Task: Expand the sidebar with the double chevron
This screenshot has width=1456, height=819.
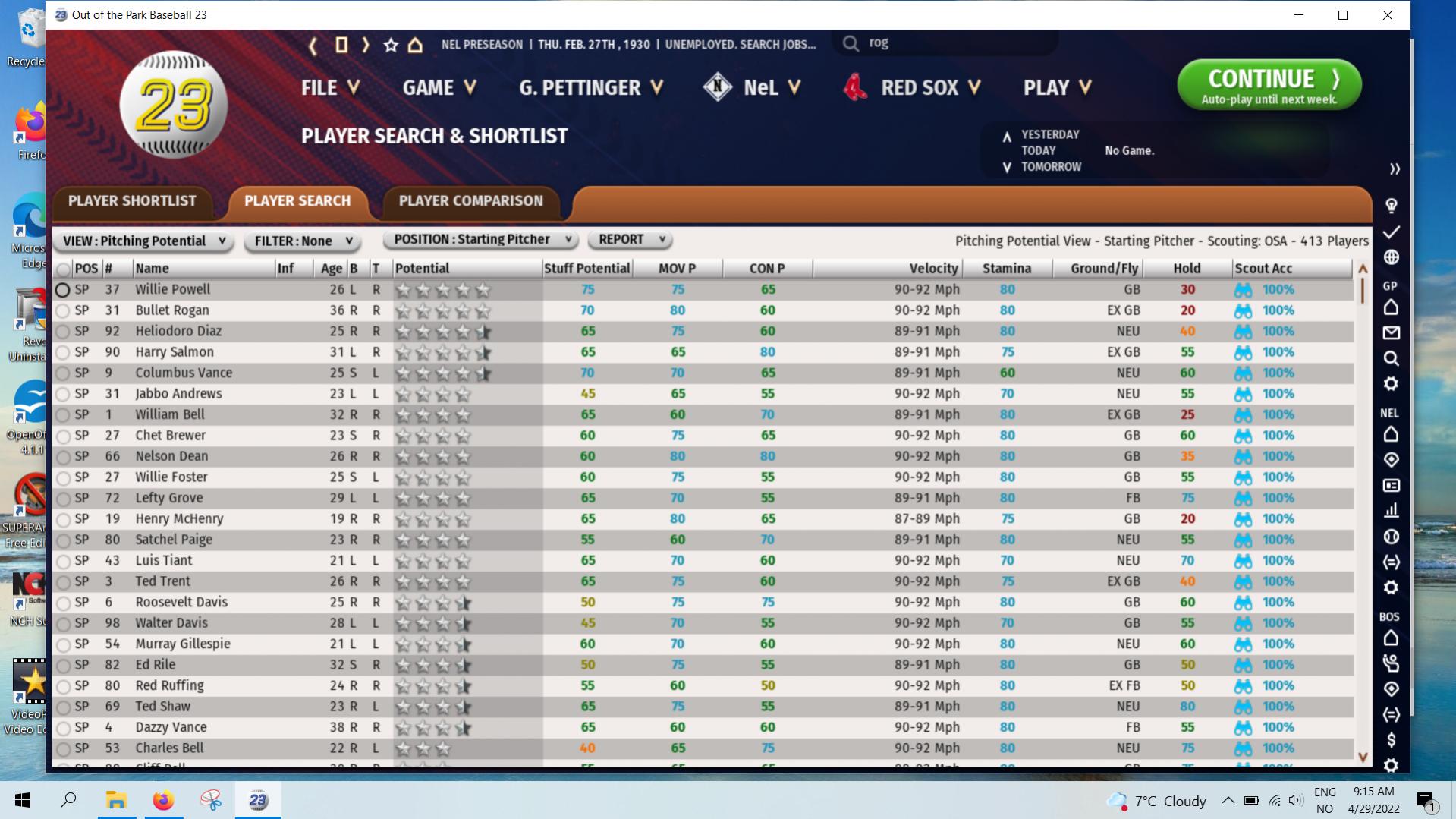Action: (1395, 169)
